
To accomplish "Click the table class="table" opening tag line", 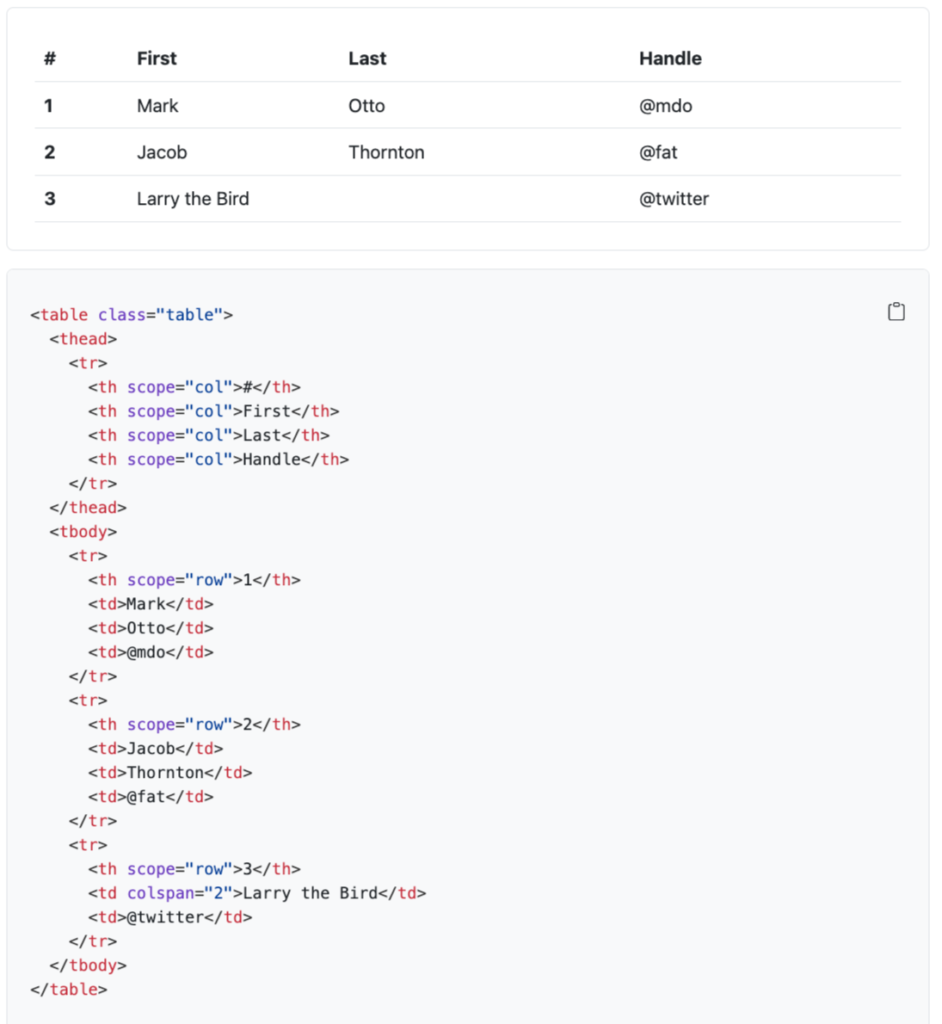I will (131, 315).
